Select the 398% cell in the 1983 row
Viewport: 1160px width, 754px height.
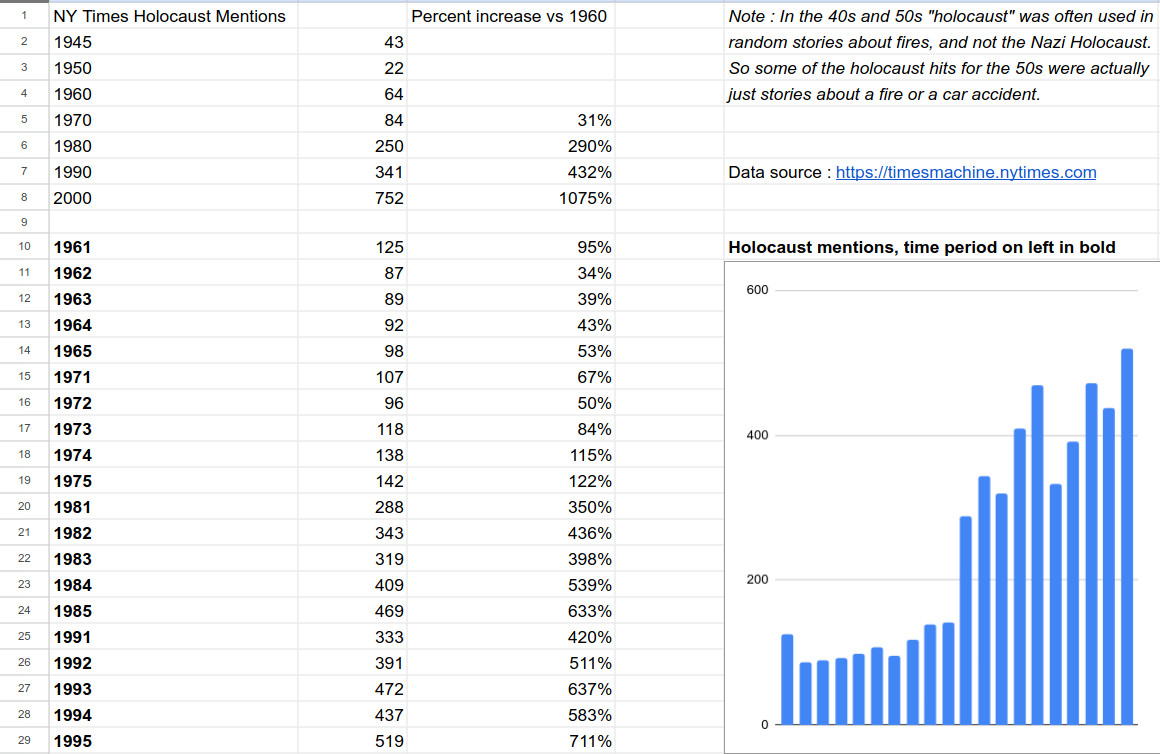tap(511, 559)
